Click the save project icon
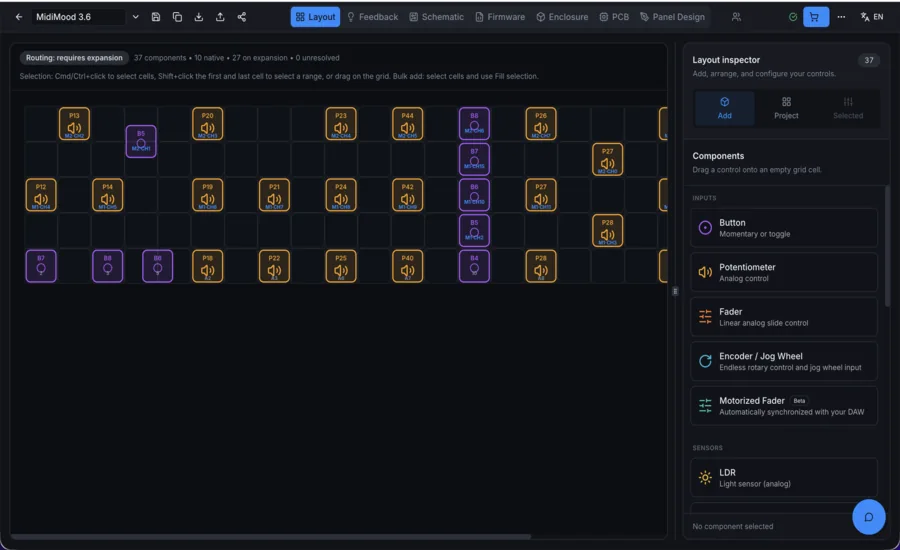The image size is (900, 550). [156, 17]
